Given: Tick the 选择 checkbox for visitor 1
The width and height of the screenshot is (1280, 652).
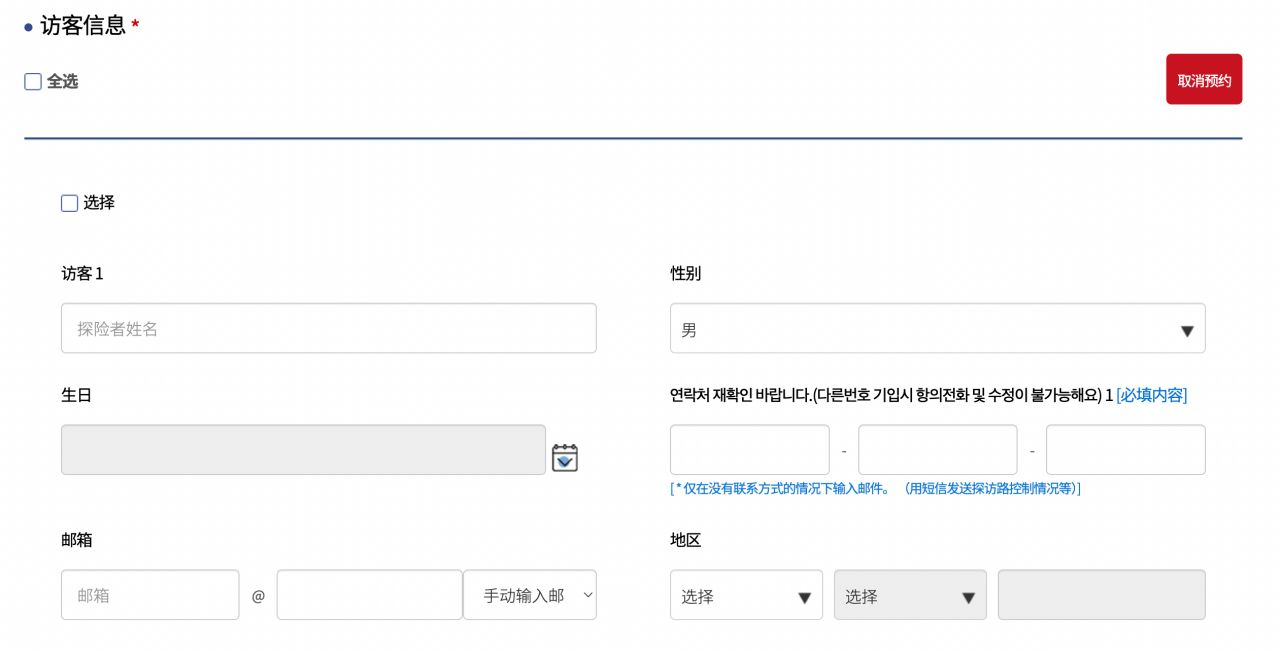Looking at the screenshot, I should point(69,203).
